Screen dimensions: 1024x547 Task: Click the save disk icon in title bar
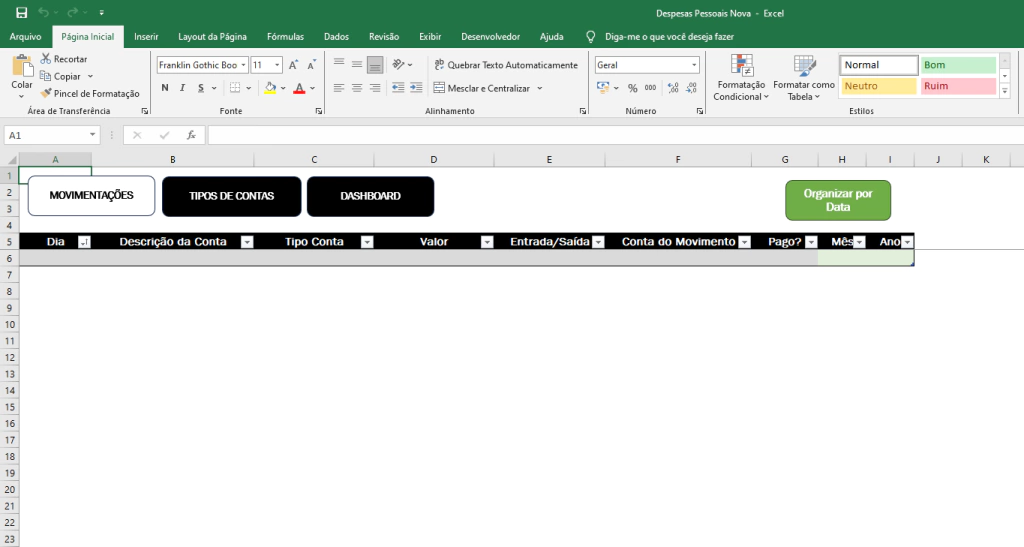click(x=21, y=13)
